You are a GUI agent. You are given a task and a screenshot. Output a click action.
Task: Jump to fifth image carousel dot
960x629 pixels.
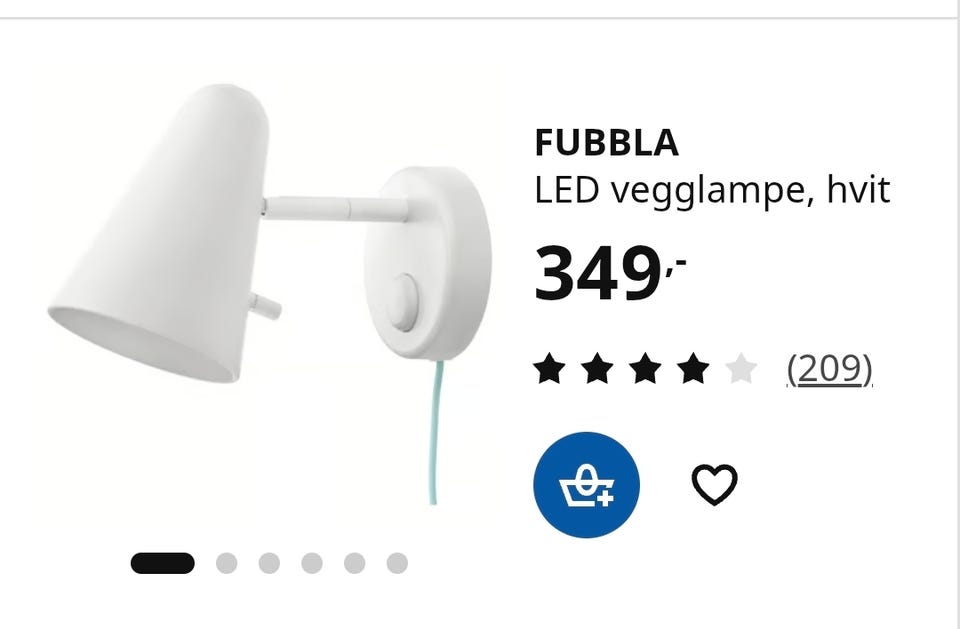click(x=354, y=563)
